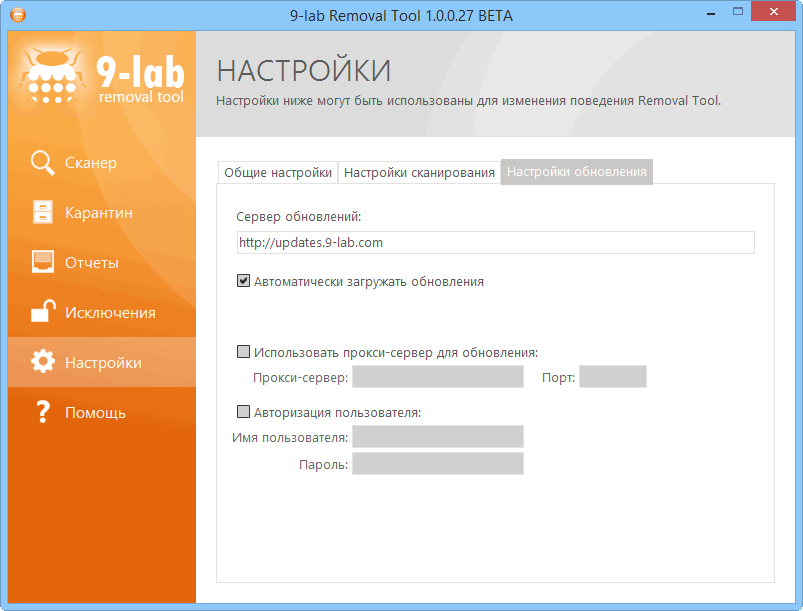803x611 pixels.
Task: Open the Отчеты page
Action: [102, 262]
